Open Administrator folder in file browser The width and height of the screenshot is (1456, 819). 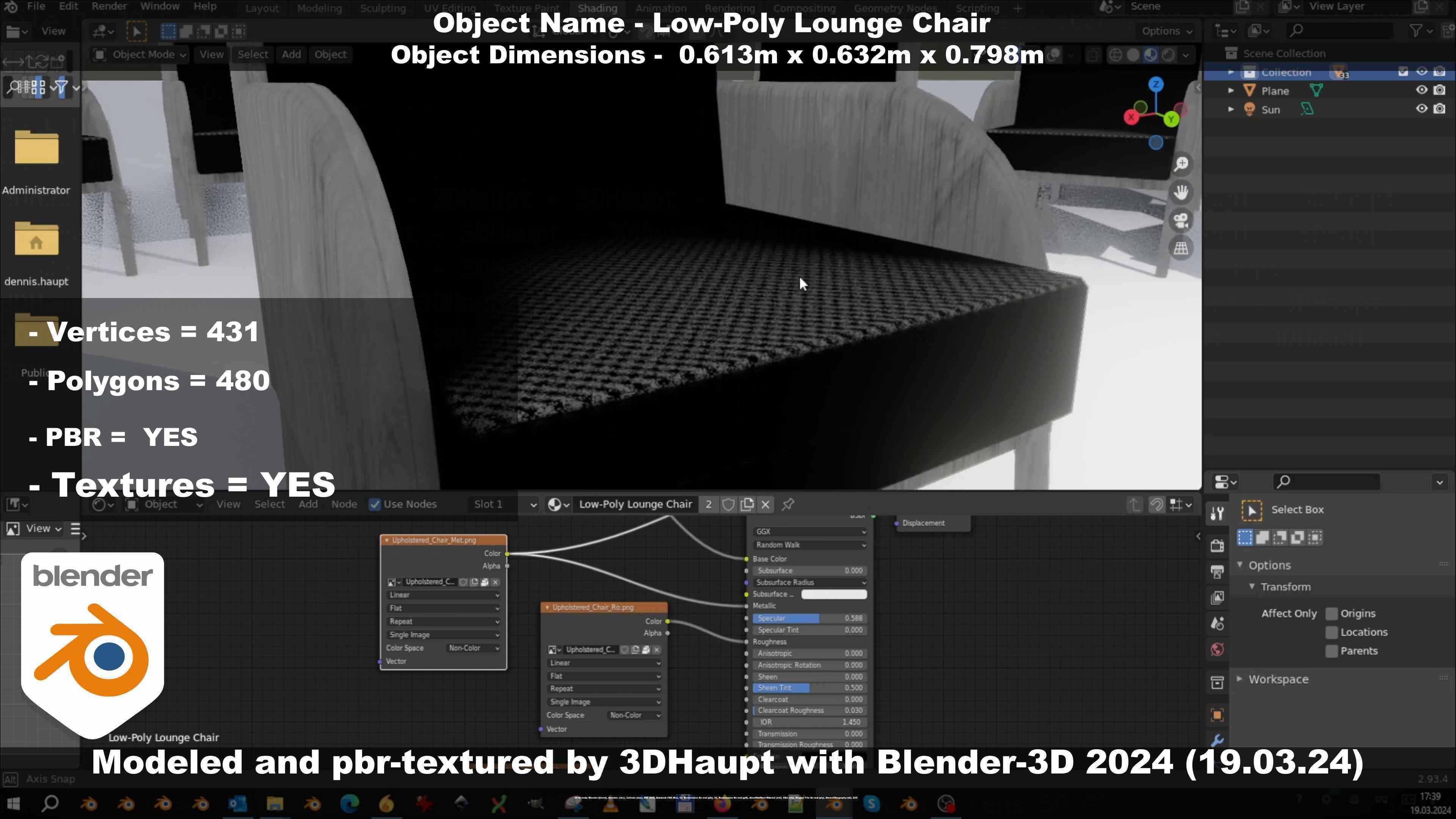[36, 163]
